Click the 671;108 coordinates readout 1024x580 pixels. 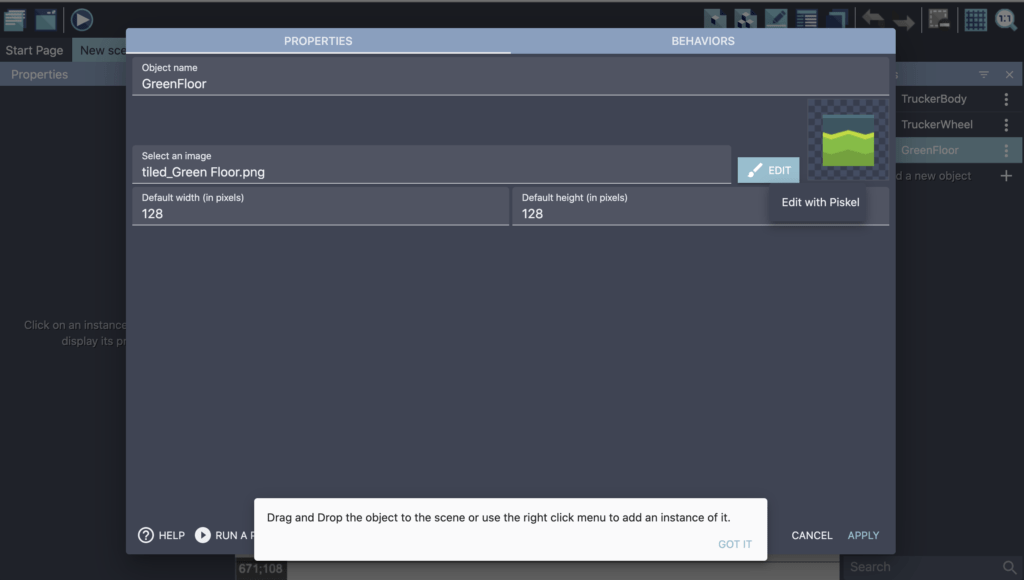tap(261, 568)
